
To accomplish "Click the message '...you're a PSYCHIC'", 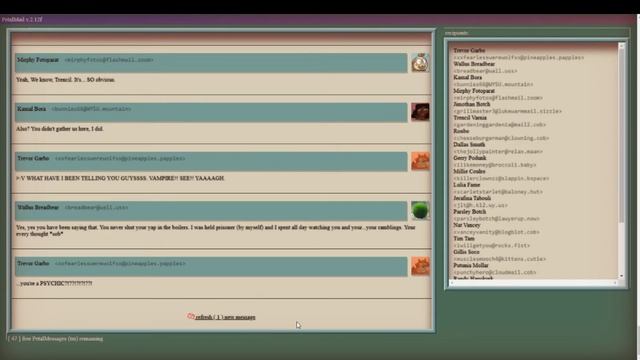I will click(x=54, y=283).
